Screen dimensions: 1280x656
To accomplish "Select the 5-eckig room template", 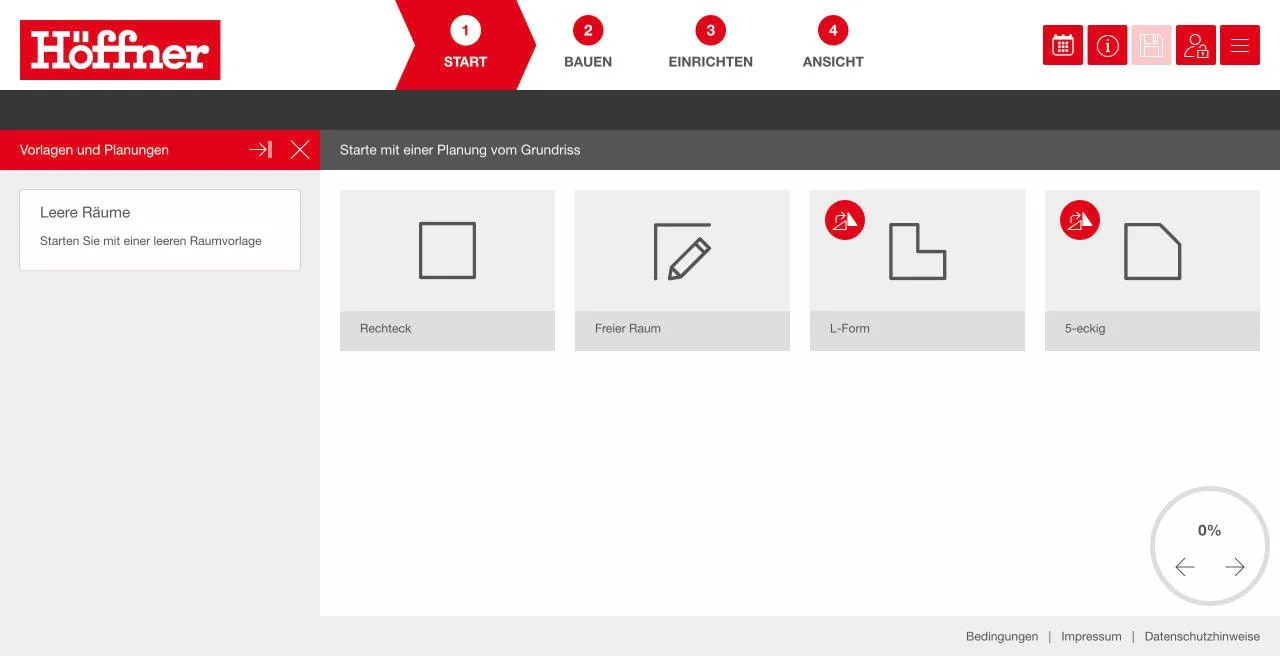I will tap(1152, 270).
